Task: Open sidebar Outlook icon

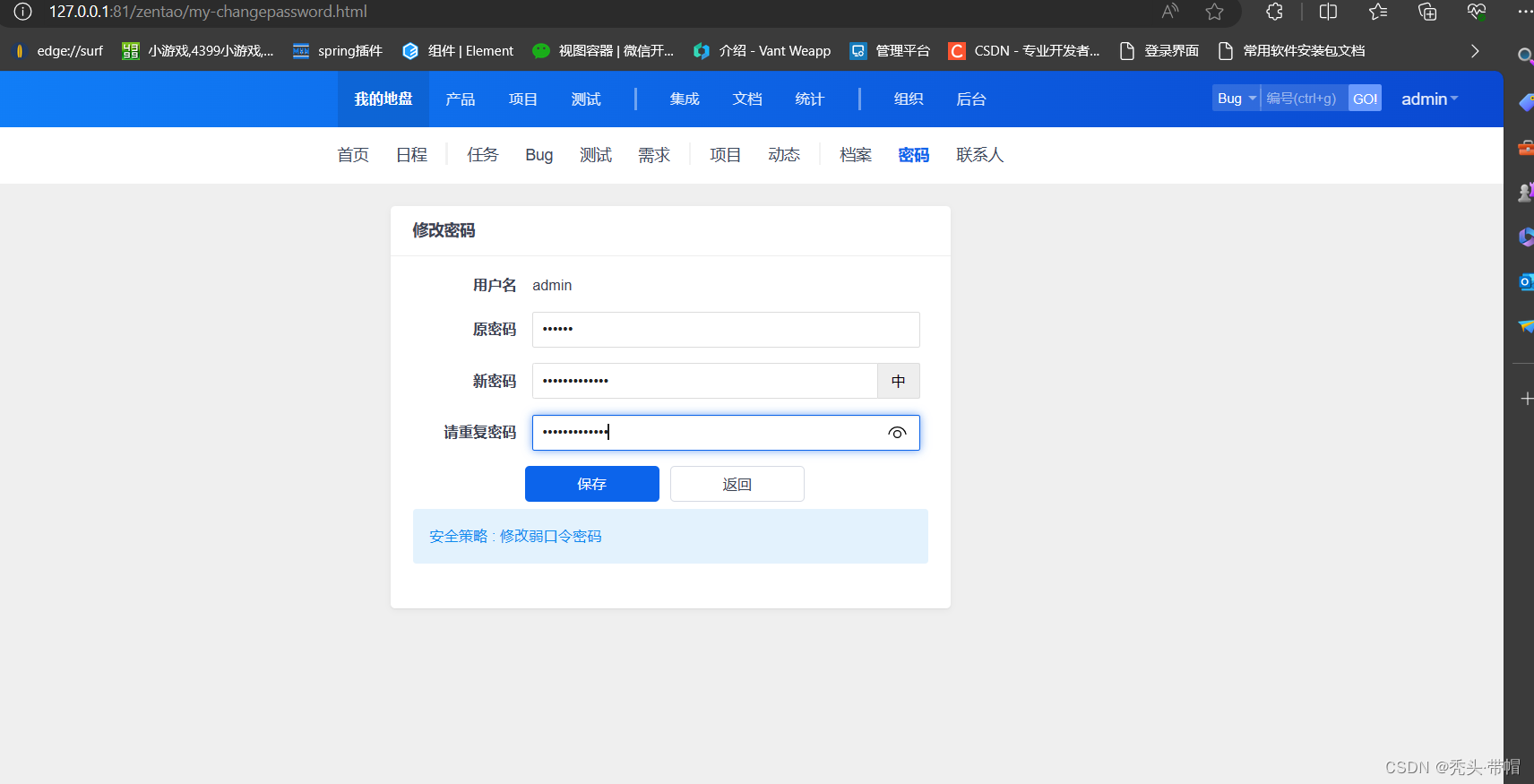Action: (1525, 282)
